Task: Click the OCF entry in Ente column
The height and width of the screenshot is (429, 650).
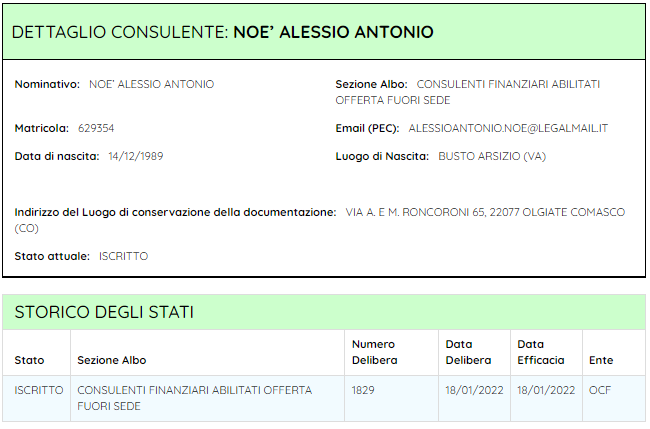Action: [599, 390]
